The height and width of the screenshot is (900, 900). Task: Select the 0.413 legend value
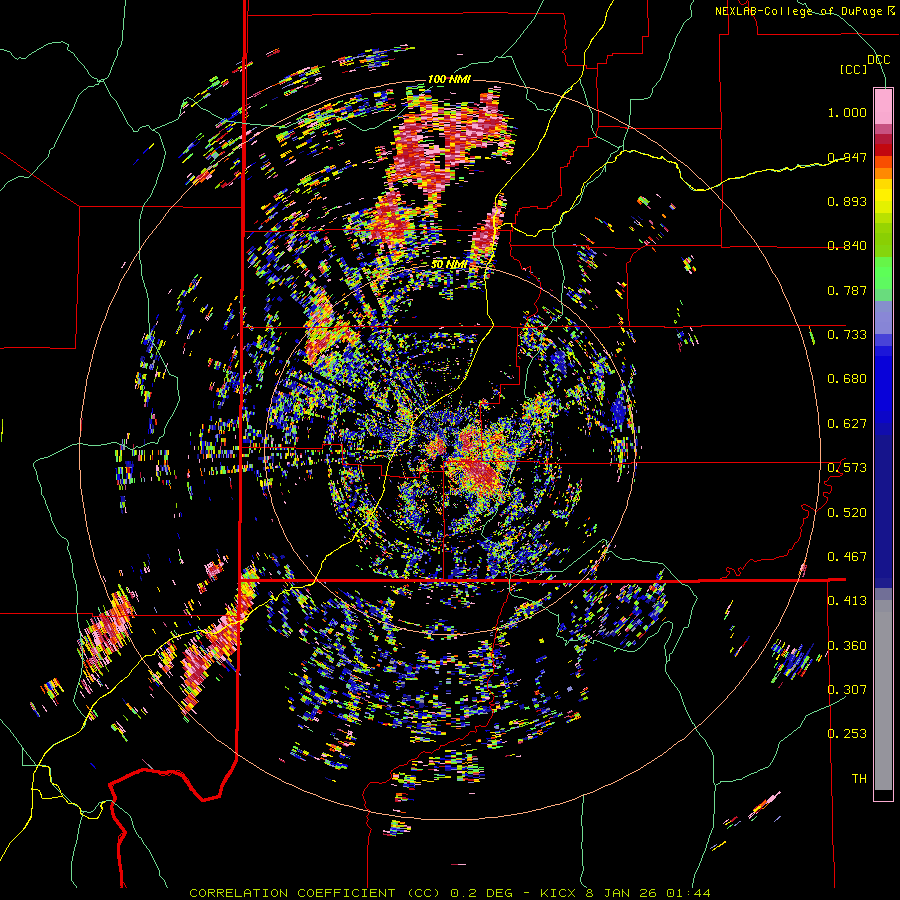click(847, 601)
